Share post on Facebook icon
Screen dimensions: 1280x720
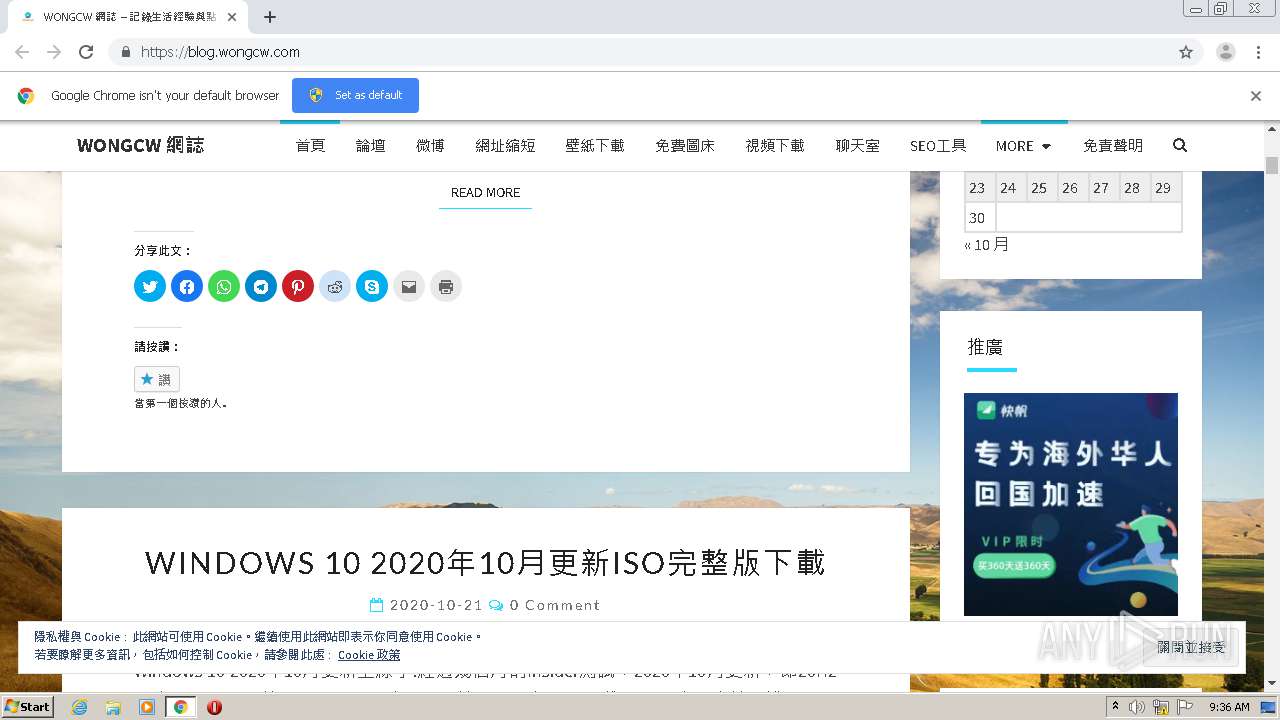(x=187, y=287)
